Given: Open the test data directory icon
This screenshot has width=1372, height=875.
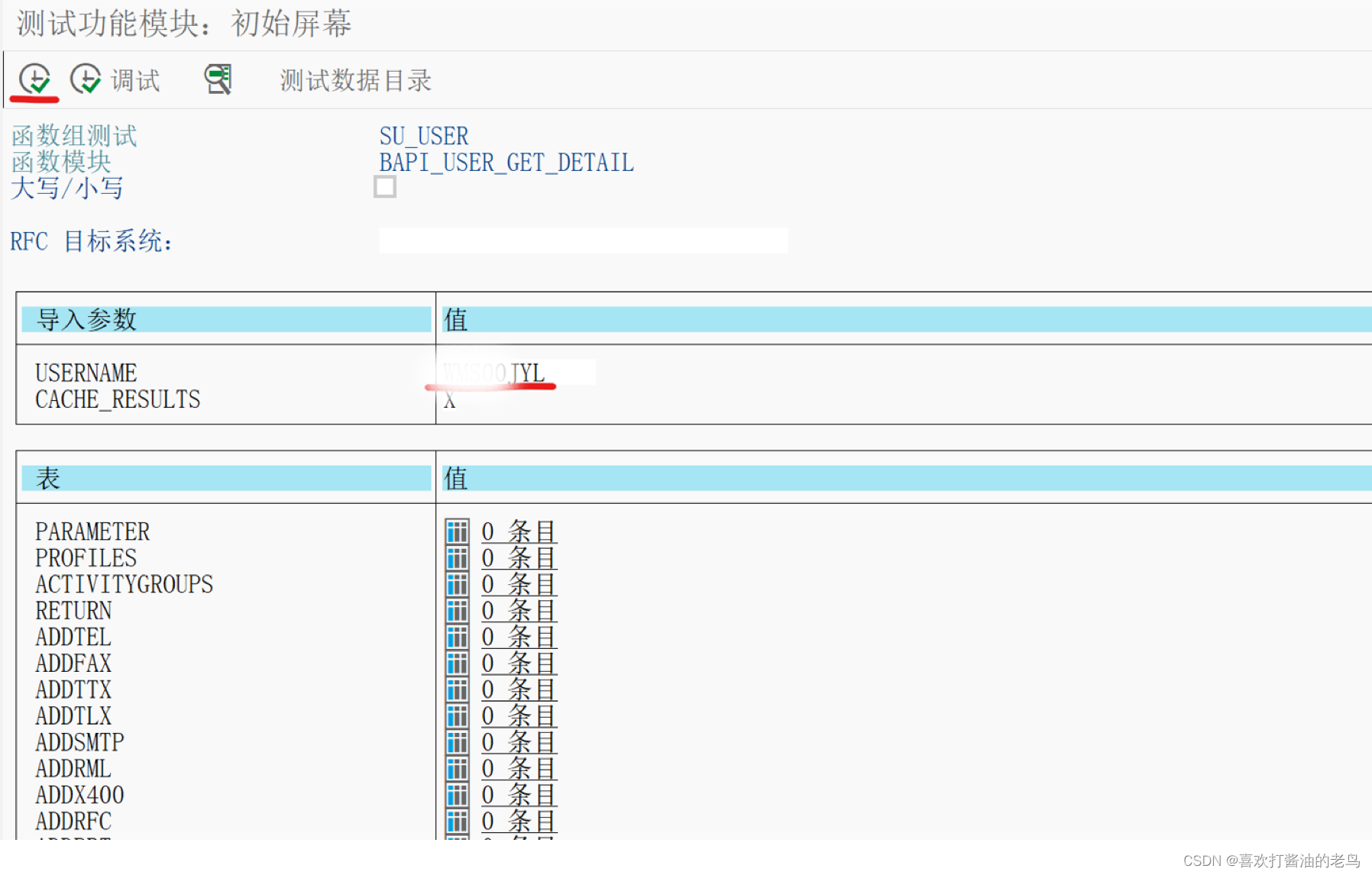Looking at the screenshot, I should pos(217,79).
